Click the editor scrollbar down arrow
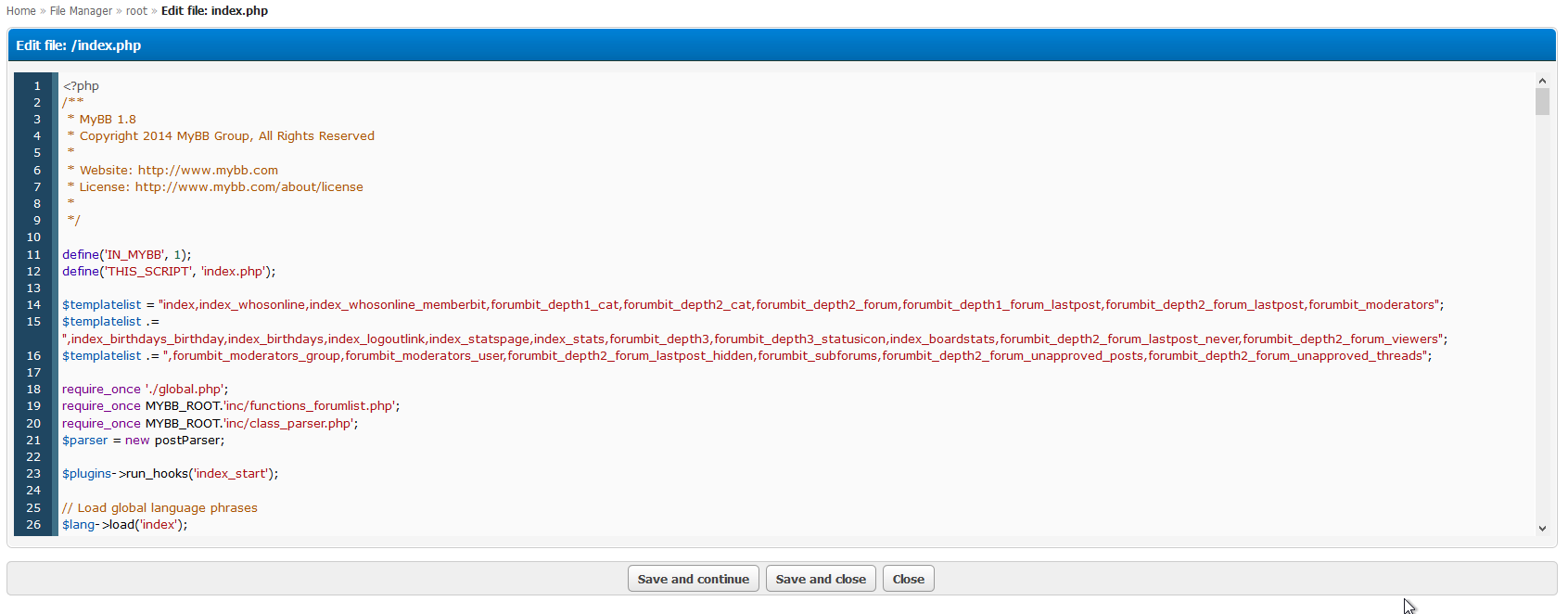Image resolution: width=1568 pixels, height=614 pixels. point(1542,529)
